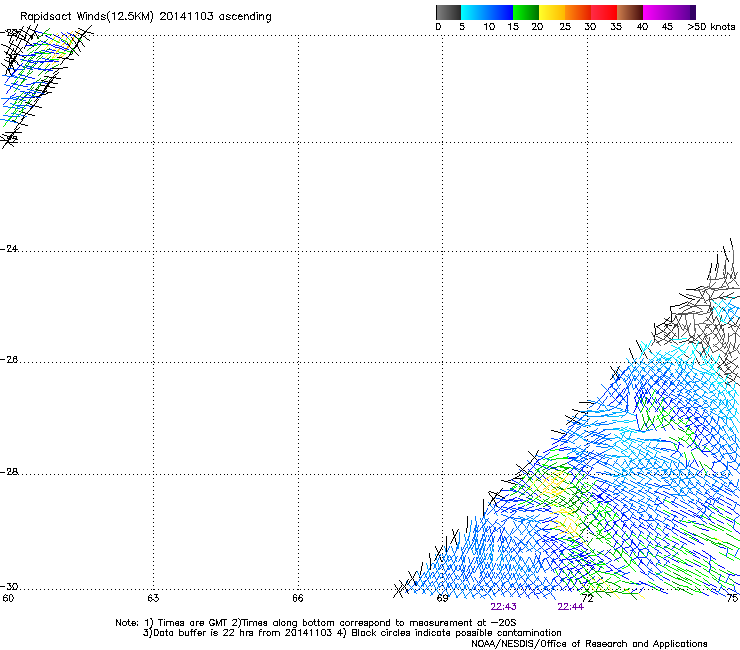This screenshot has height=650, width=740.
Task: Click the longitude label '60'
Action: point(8,598)
